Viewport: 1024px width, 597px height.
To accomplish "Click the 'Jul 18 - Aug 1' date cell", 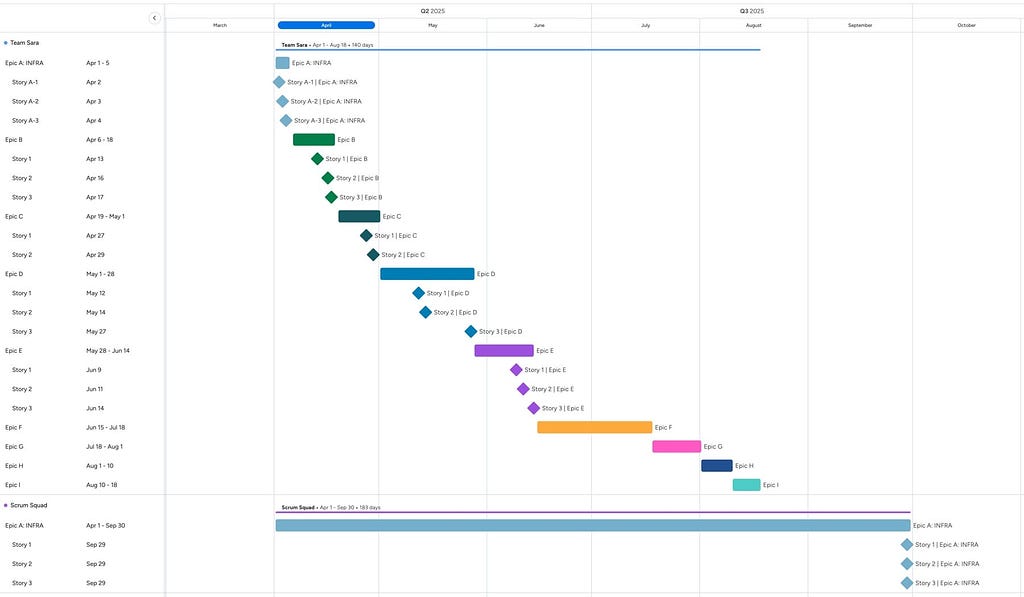I will pyautogui.click(x=104, y=447).
